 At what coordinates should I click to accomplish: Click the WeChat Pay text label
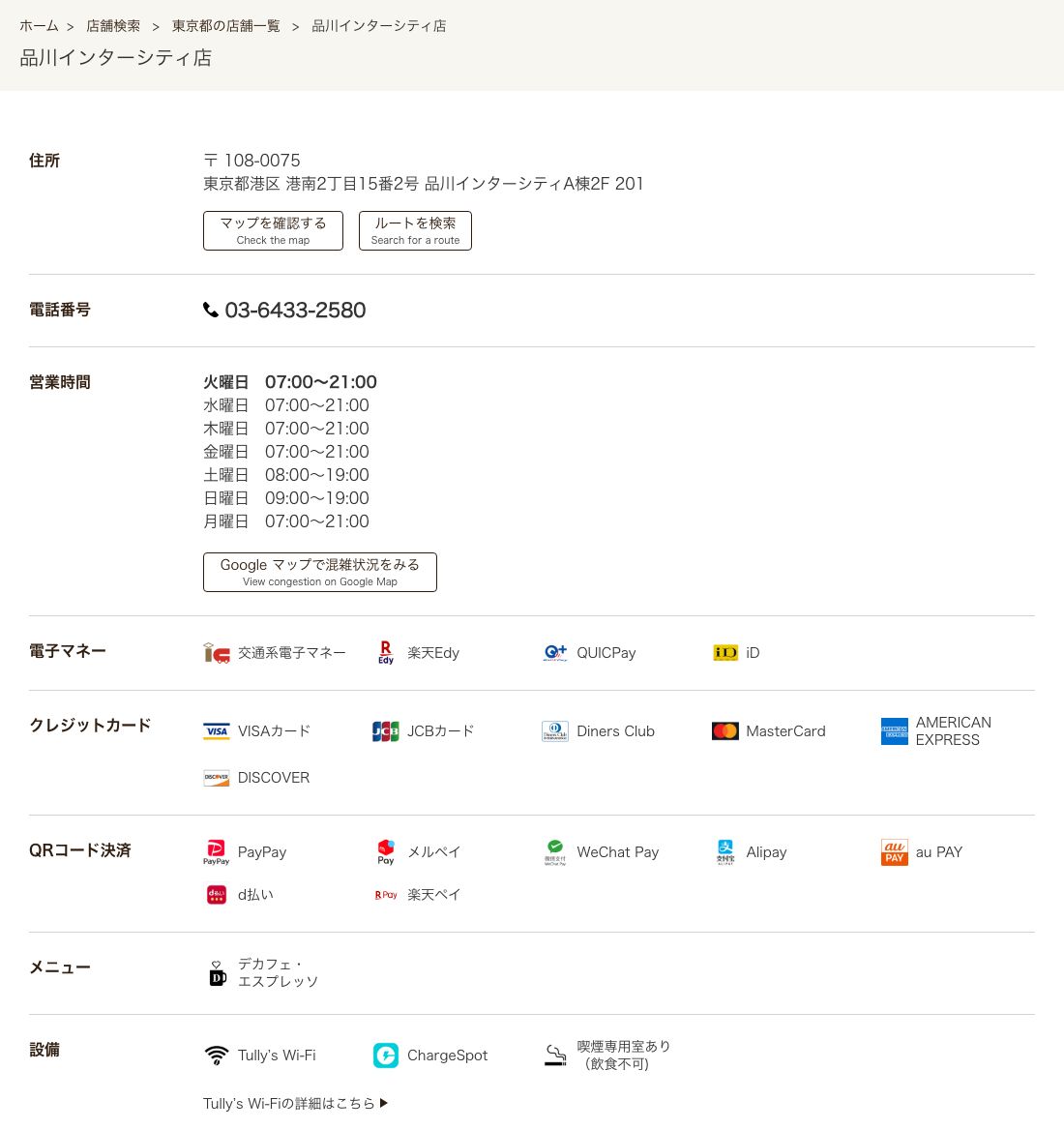[618, 852]
